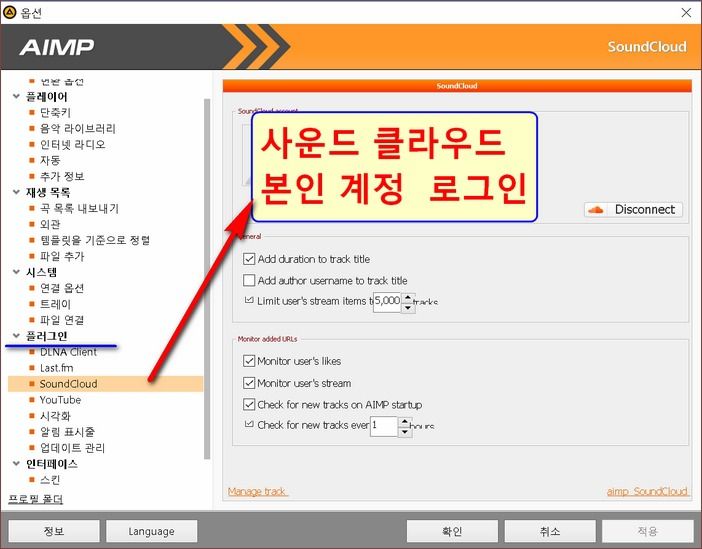Image resolution: width=702 pixels, height=549 pixels.
Task: Toggle Add duration to track title
Action: pos(249,259)
